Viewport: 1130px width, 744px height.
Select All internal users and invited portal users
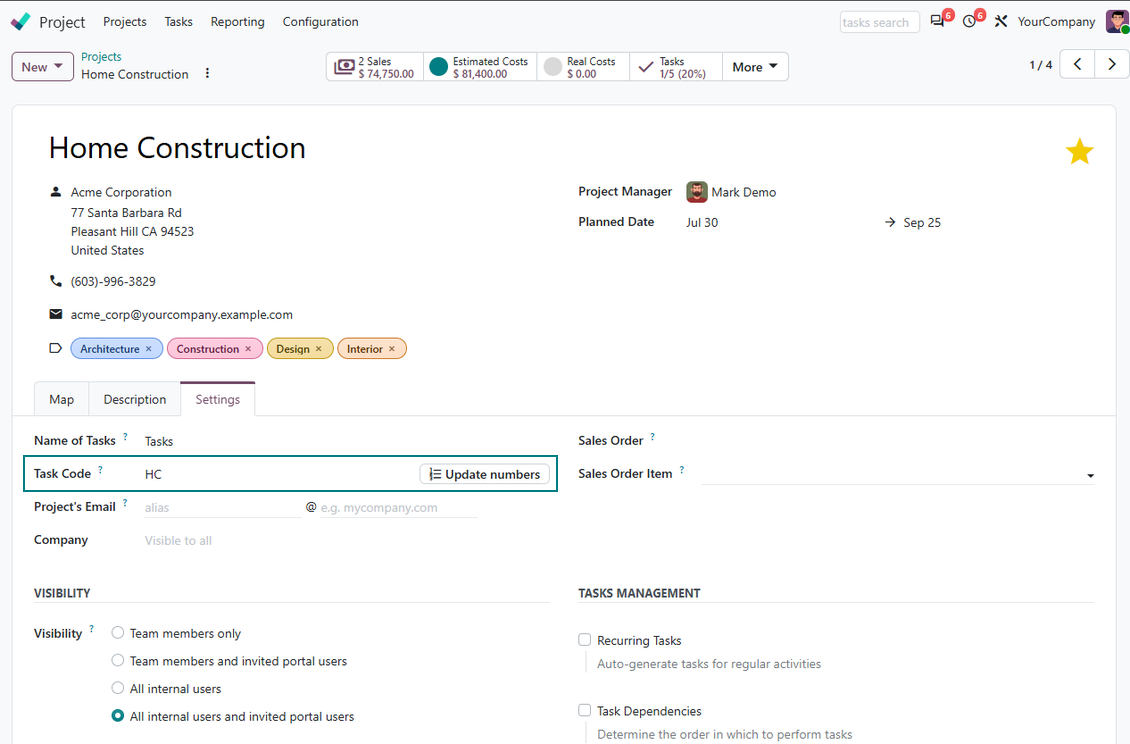[x=117, y=716]
